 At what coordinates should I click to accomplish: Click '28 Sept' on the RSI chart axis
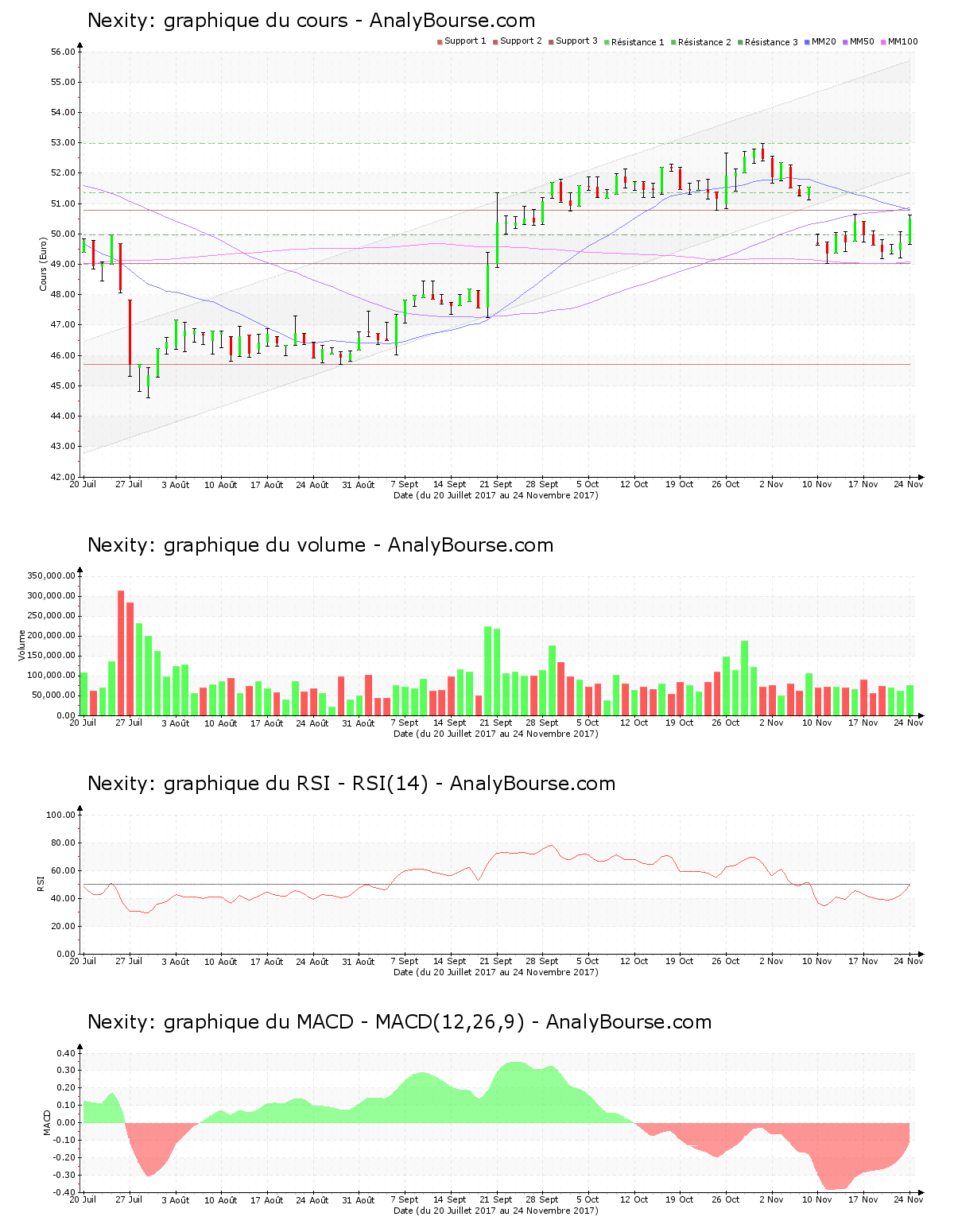[542, 961]
